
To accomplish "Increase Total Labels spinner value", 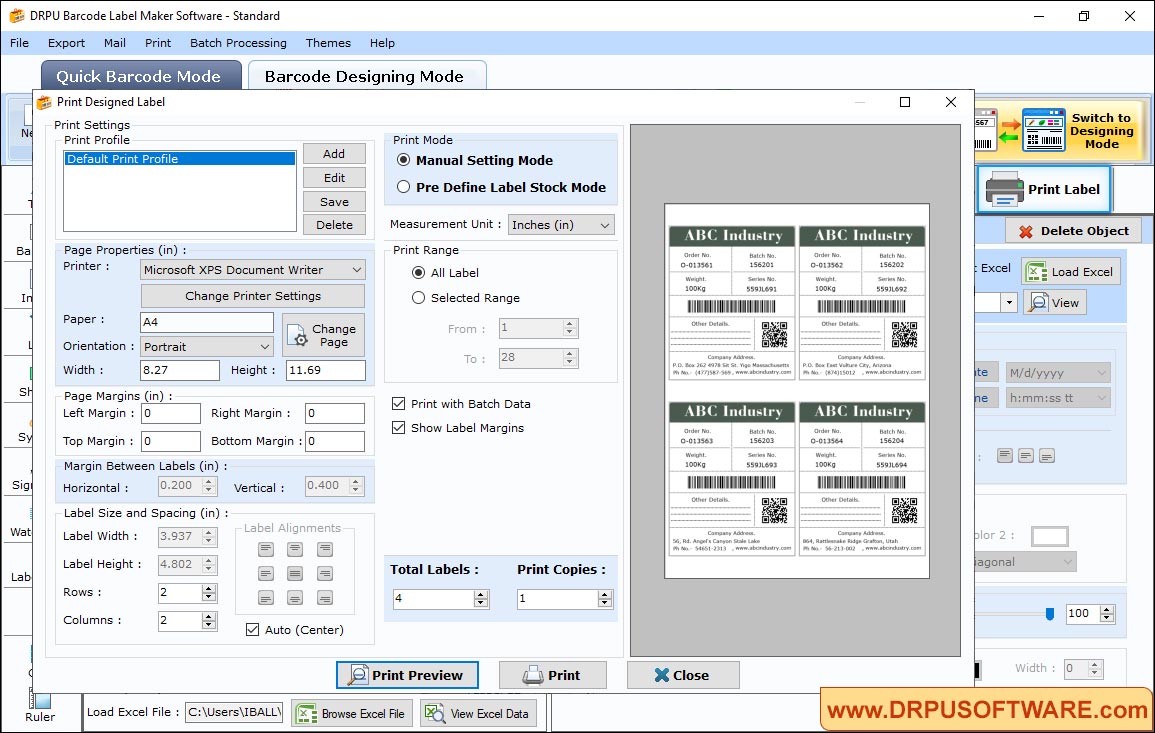I will (481, 595).
